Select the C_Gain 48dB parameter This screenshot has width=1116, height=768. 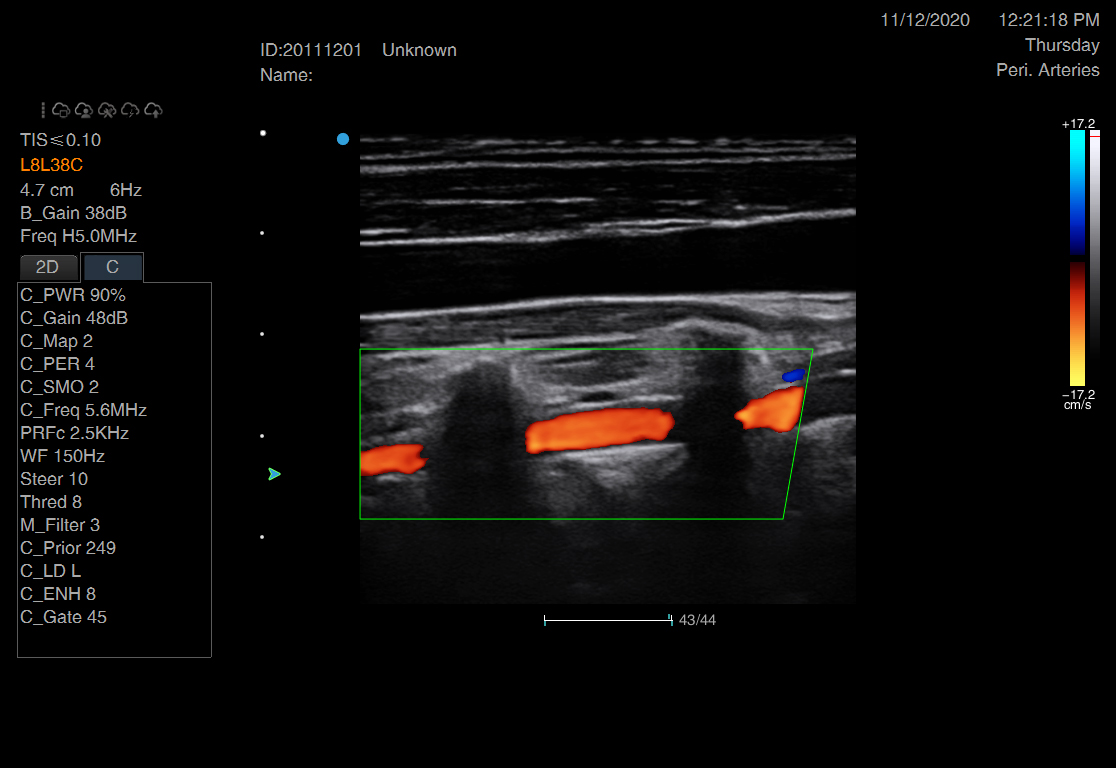point(74,318)
